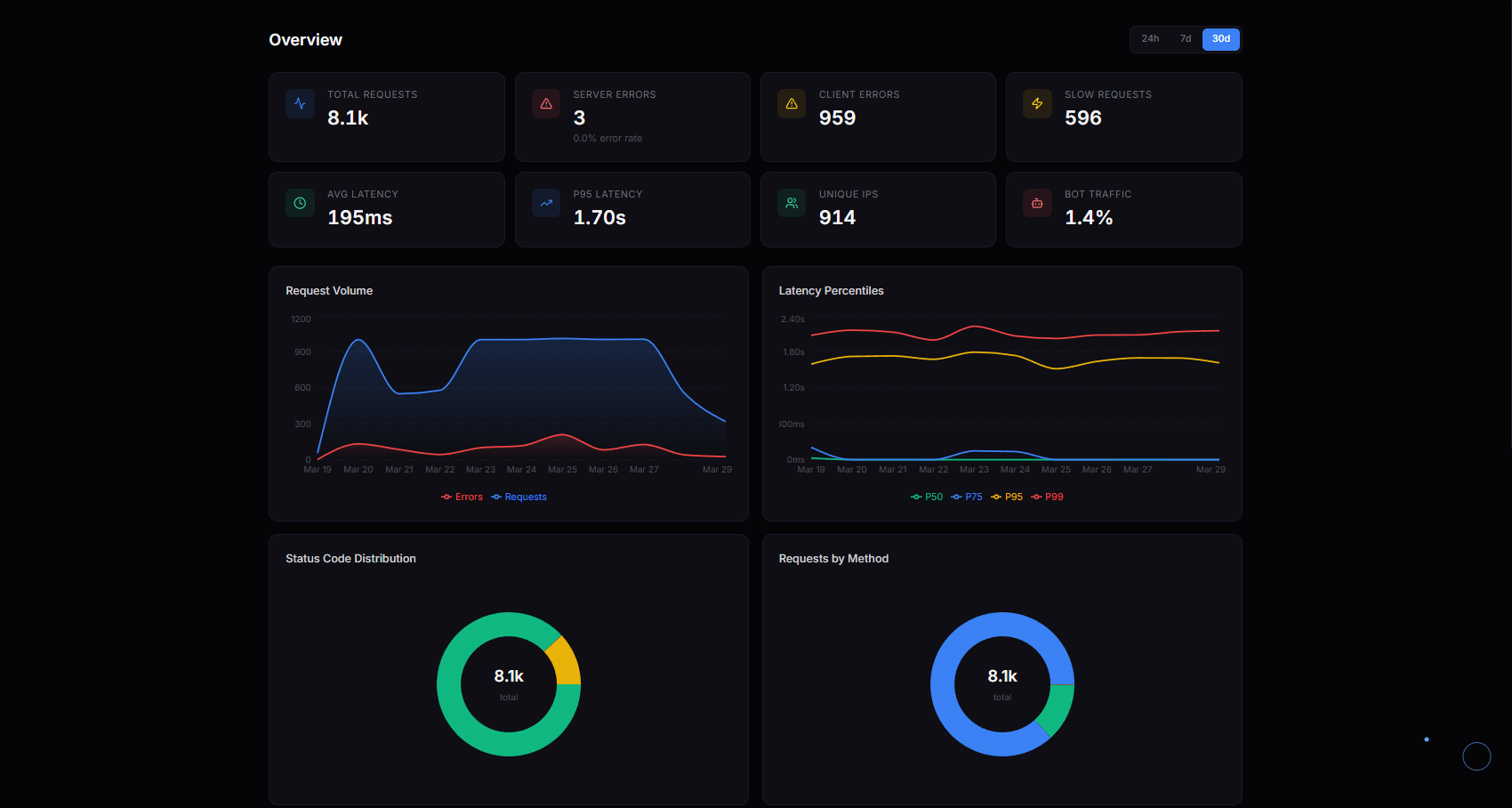Click the Unique IPs value 914

click(x=837, y=218)
